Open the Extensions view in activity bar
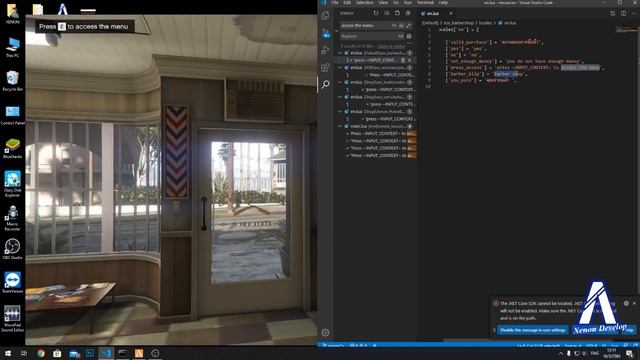The image size is (640, 360). (325, 67)
